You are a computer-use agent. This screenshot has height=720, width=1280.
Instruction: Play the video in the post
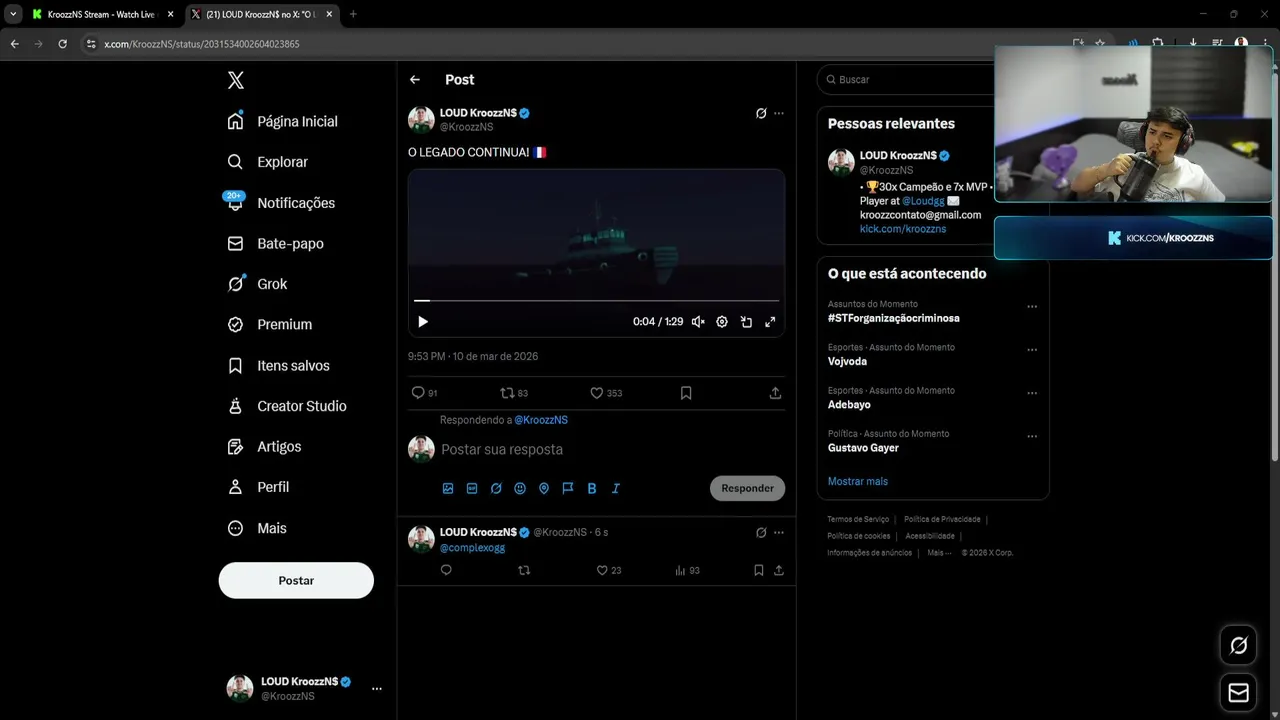point(423,322)
